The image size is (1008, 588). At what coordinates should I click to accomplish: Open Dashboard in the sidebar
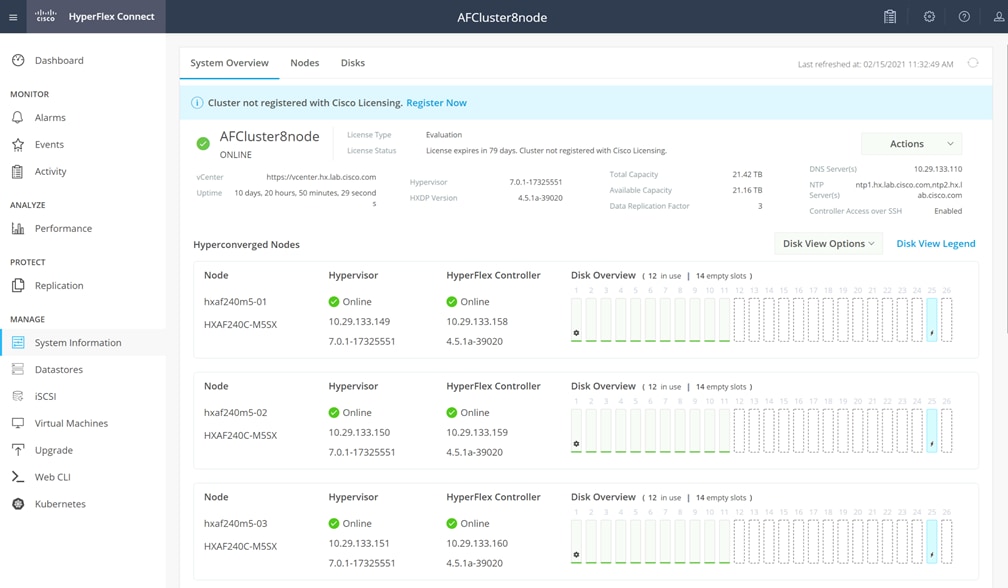tap(59, 60)
